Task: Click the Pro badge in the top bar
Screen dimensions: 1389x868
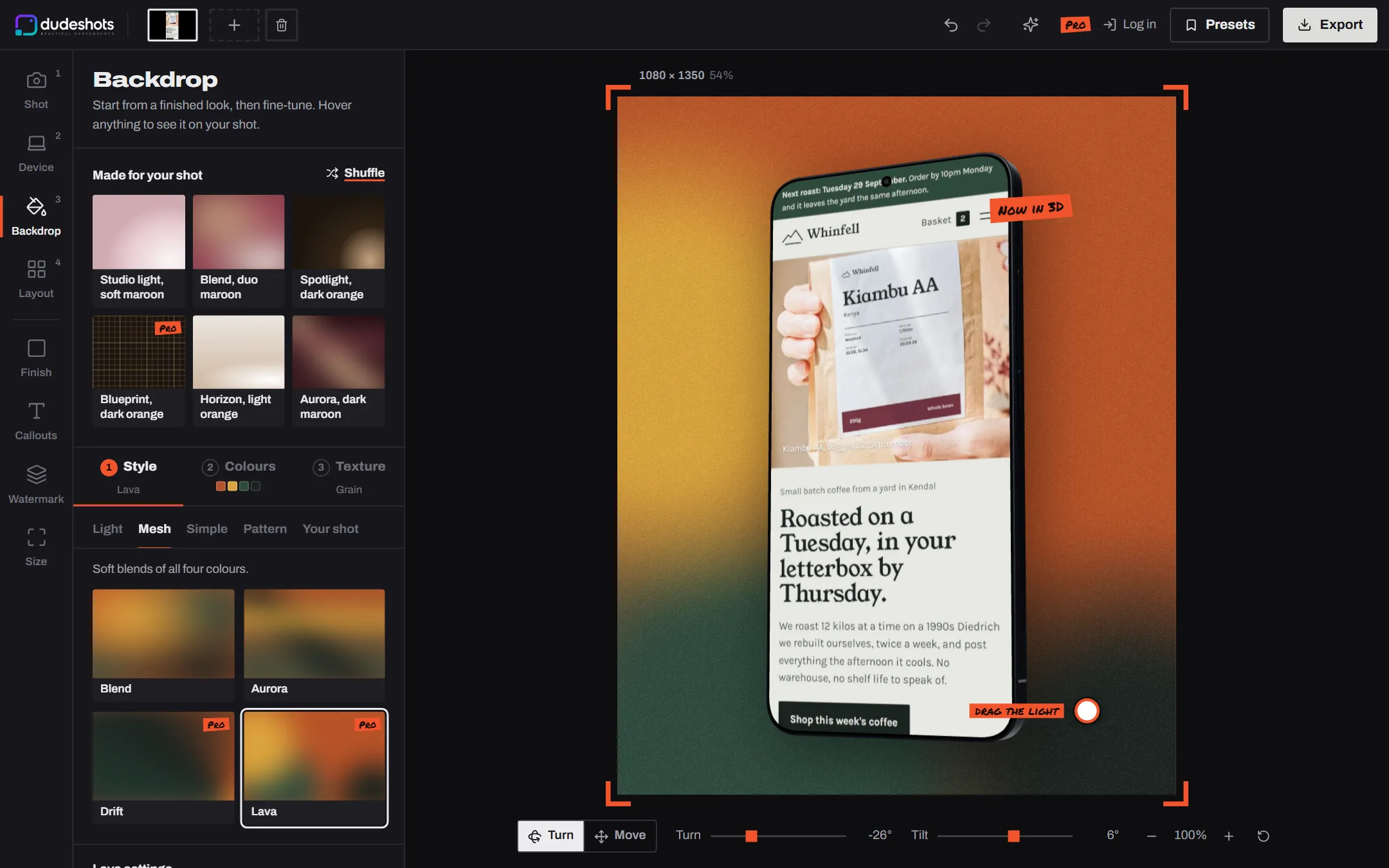Action: pyautogui.click(x=1075, y=25)
